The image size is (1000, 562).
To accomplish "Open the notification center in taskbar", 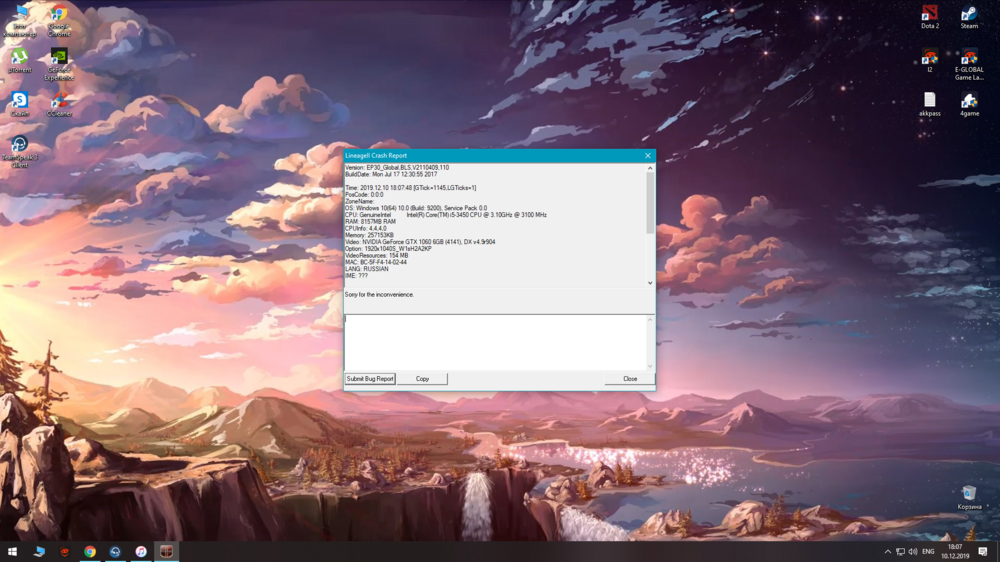I will point(983,551).
